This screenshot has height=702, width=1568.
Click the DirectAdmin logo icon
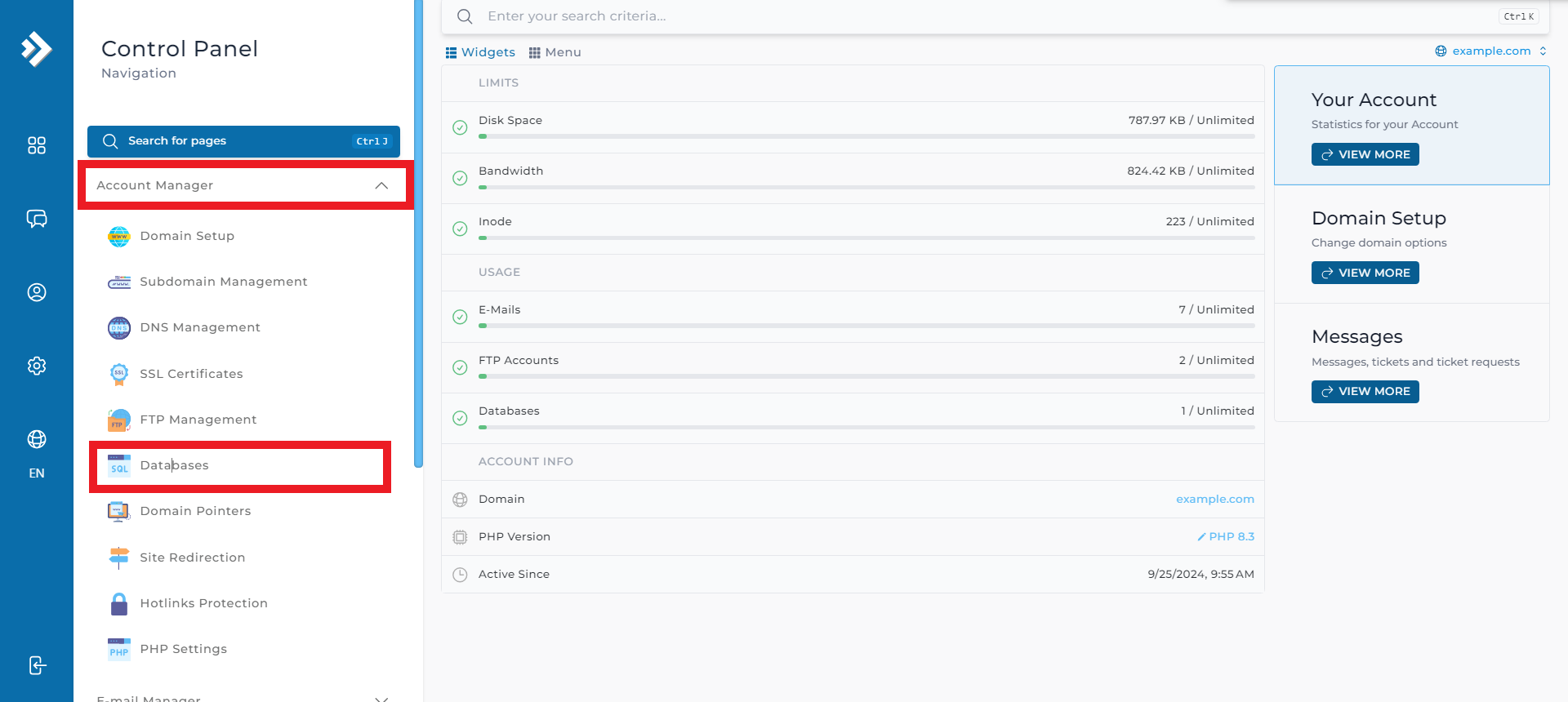click(x=37, y=49)
